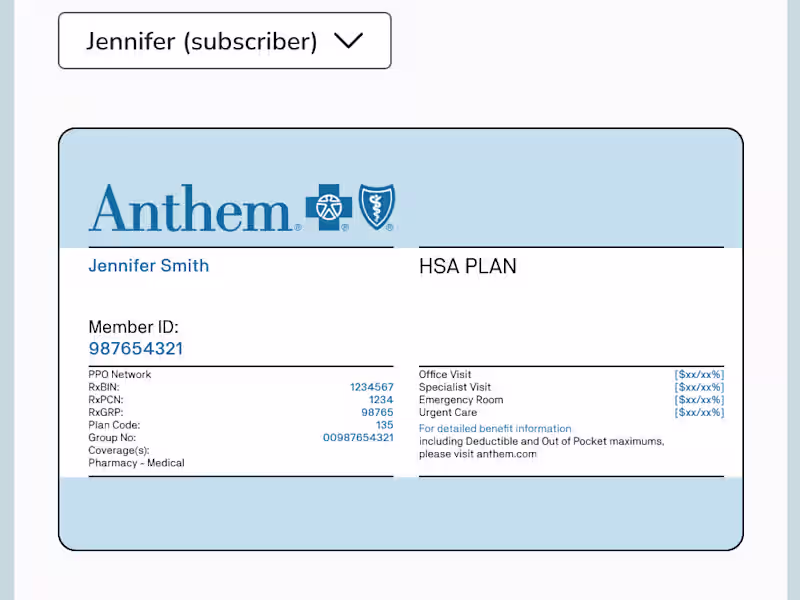This screenshot has width=800, height=600.
Task: Open the Jennifer (subscriber) dropdown
Action: pos(224,40)
